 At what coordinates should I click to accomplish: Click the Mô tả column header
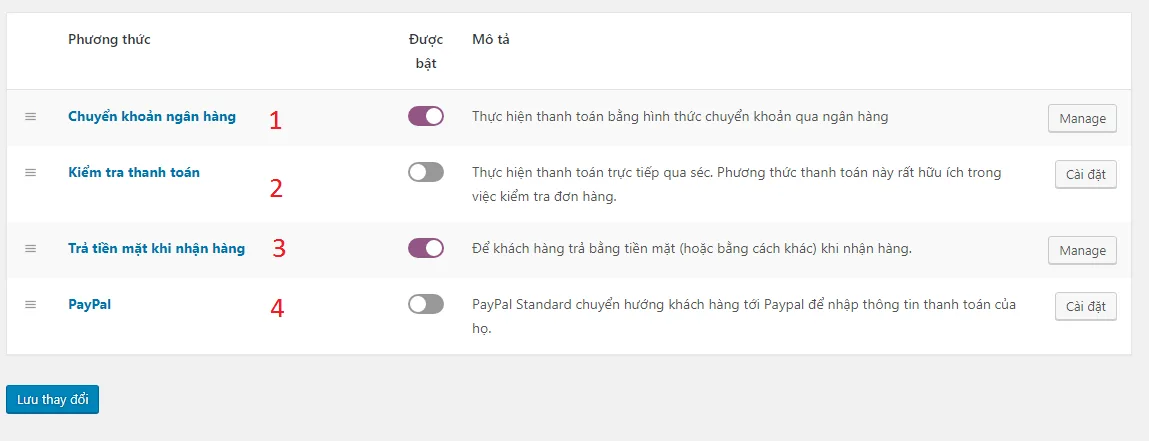(x=491, y=40)
